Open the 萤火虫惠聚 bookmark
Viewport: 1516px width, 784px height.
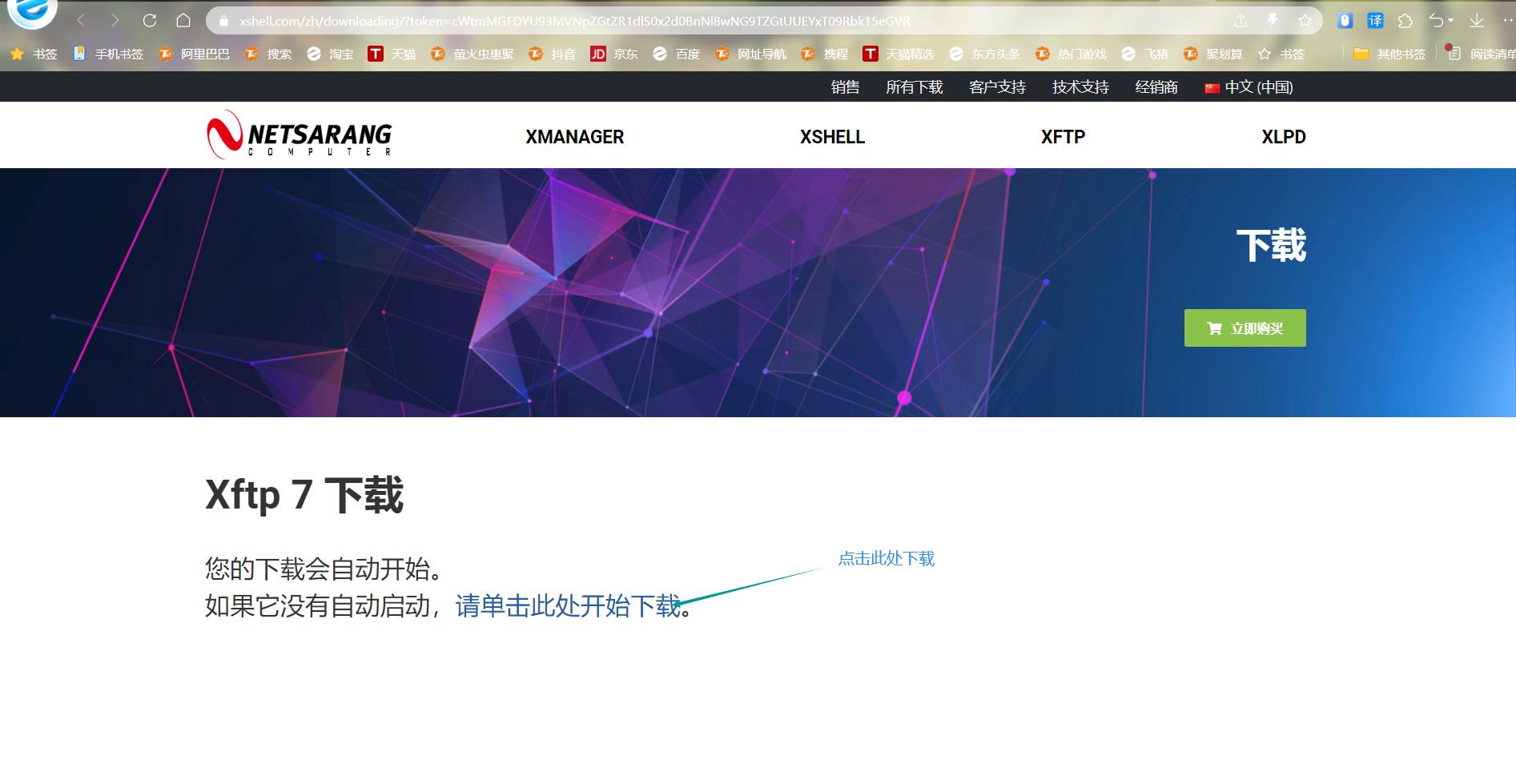tap(472, 54)
